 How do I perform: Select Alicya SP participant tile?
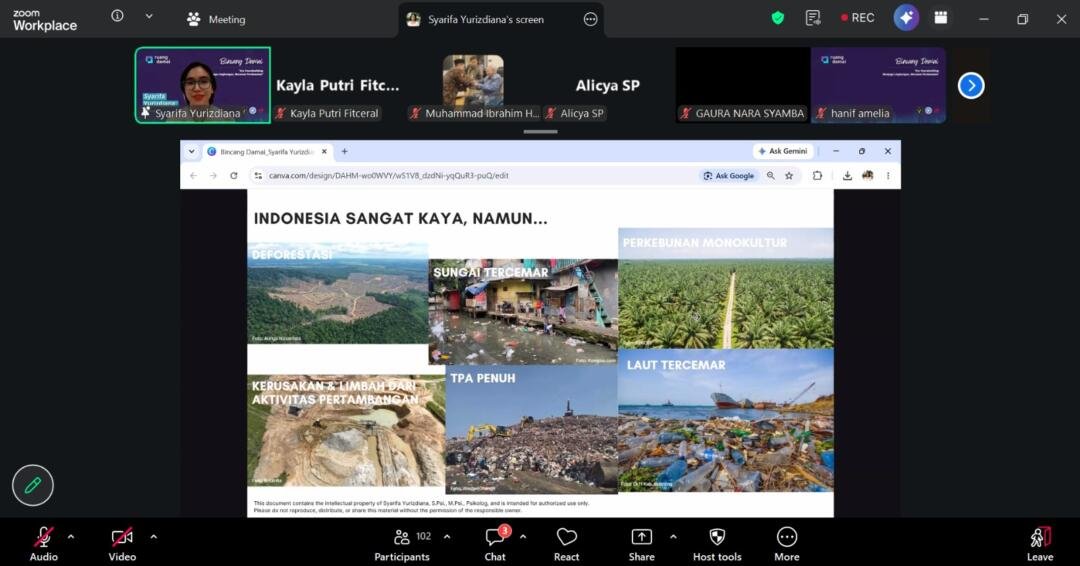pos(608,85)
